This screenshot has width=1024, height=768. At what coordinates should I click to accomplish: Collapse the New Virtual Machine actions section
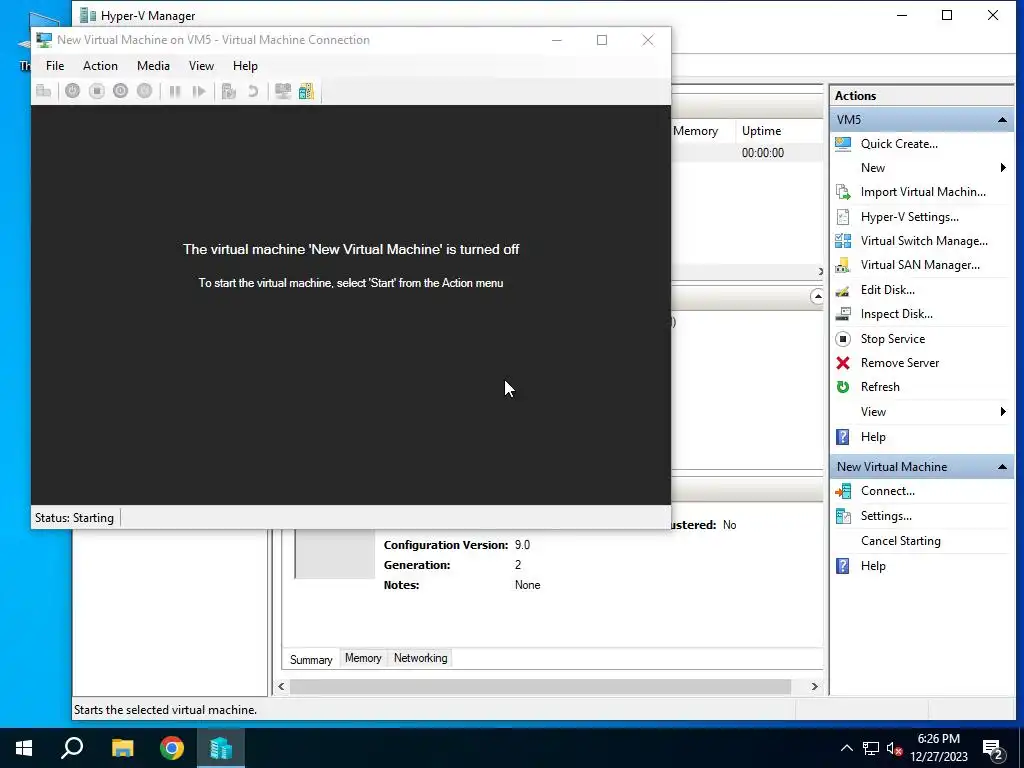point(1002,467)
